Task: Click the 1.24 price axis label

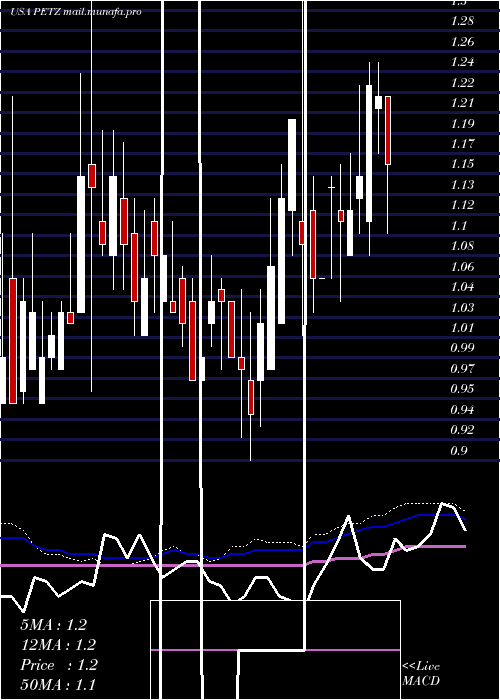Action: 462,62
